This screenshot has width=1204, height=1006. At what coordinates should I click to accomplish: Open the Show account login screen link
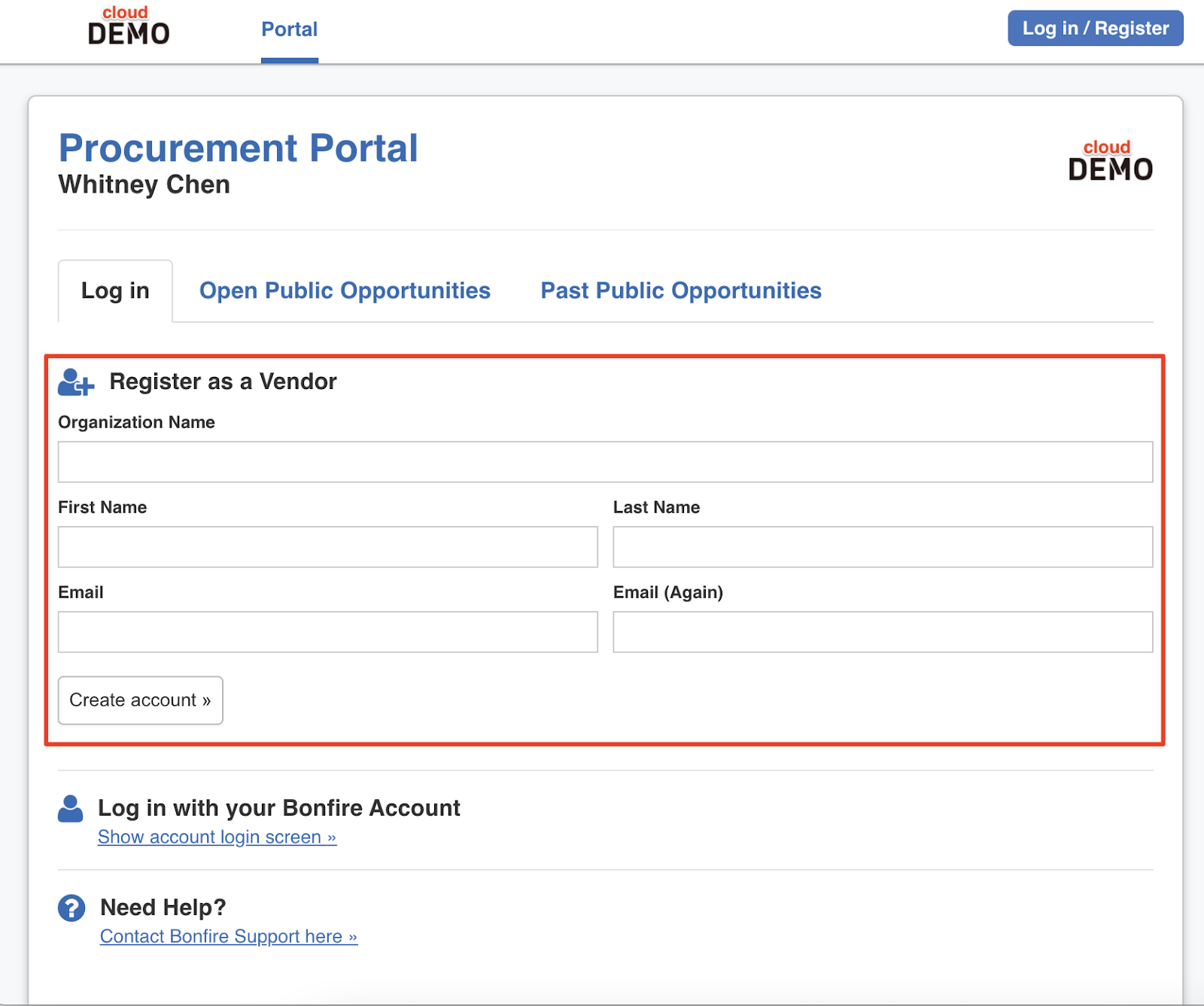point(217,837)
